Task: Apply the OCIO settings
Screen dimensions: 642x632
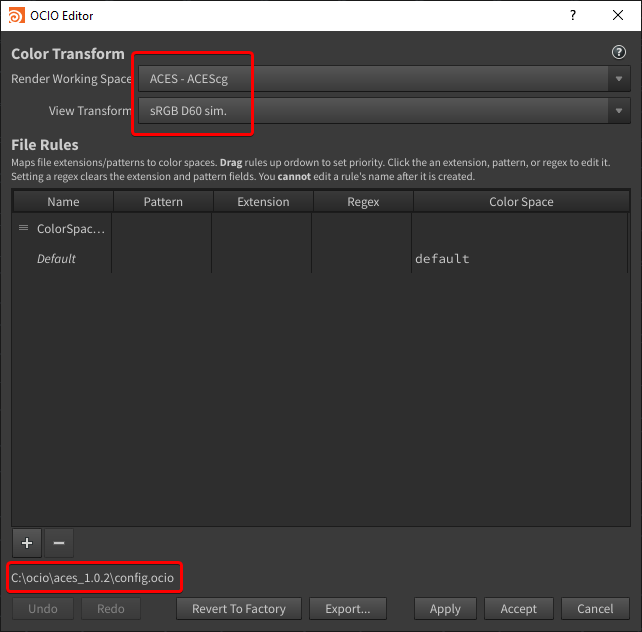Action: 445,609
